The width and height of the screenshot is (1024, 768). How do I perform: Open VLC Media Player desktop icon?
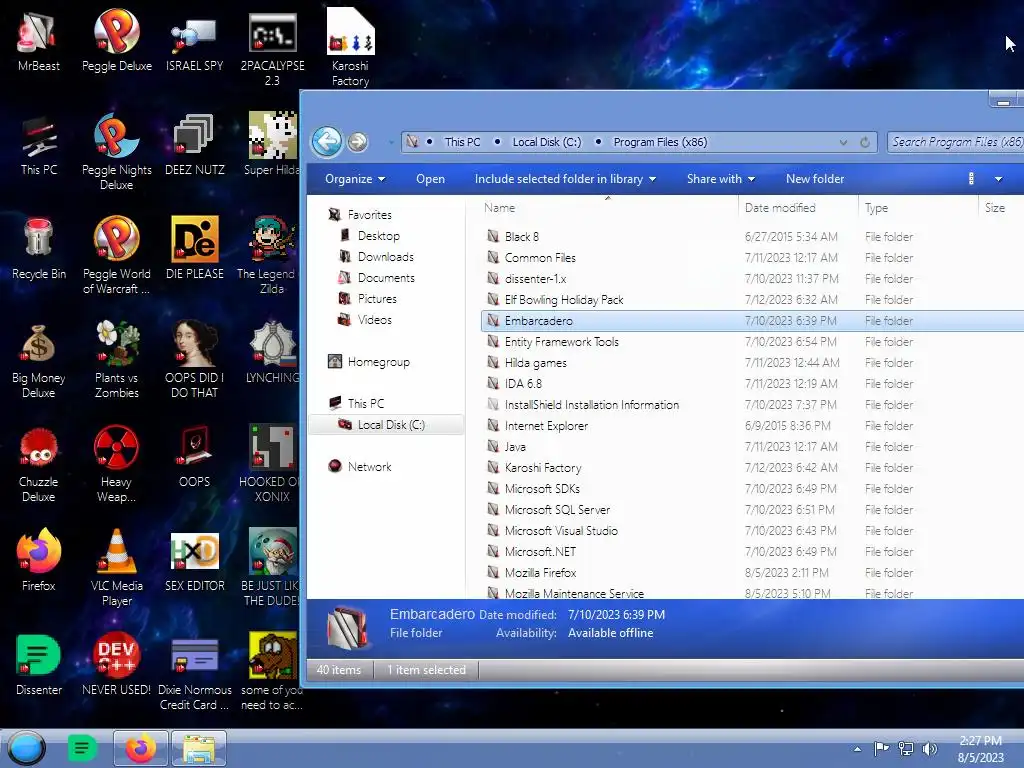coord(117,568)
